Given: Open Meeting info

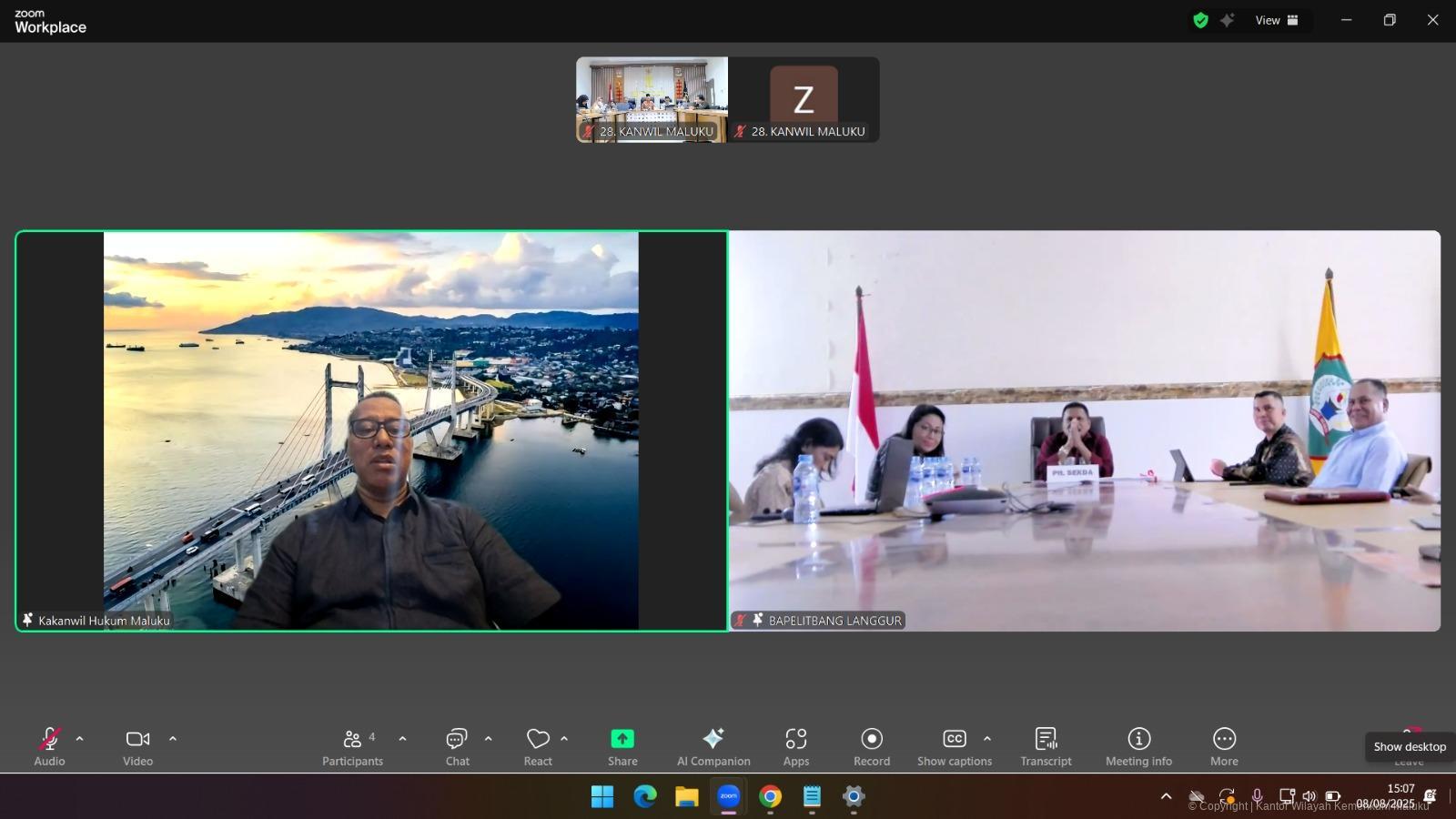Looking at the screenshot, I should pos(1139,747).
